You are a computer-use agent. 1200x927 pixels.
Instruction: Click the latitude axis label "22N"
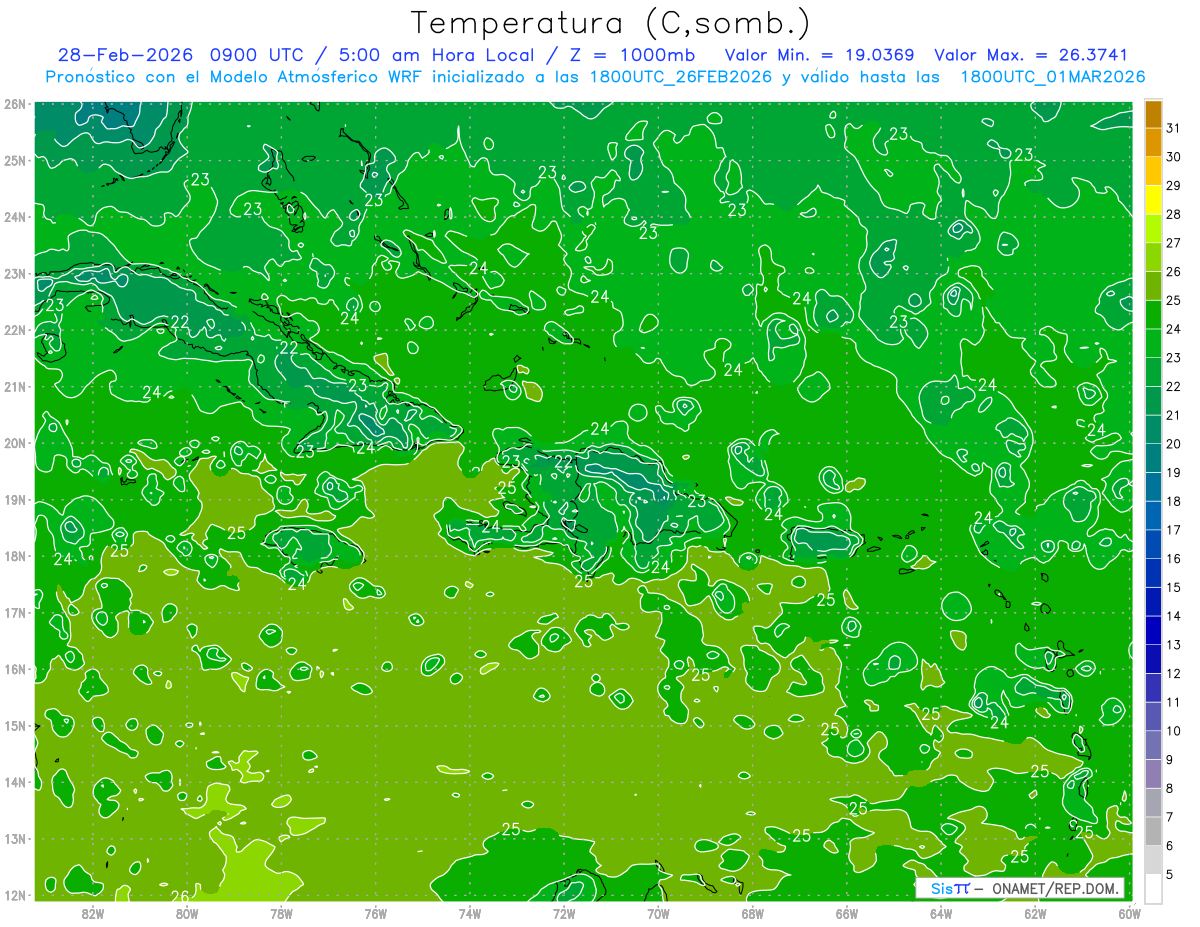pos(15,330)
